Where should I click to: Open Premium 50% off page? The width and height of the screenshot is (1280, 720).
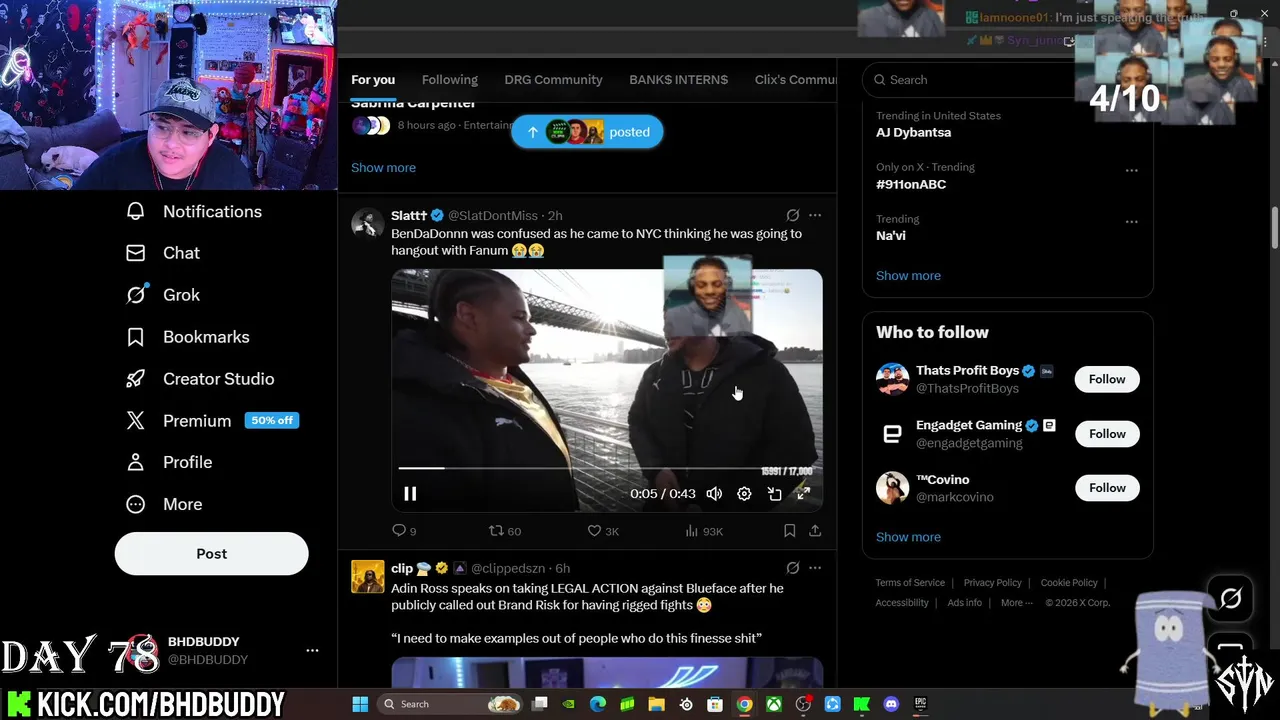[212, 421]
